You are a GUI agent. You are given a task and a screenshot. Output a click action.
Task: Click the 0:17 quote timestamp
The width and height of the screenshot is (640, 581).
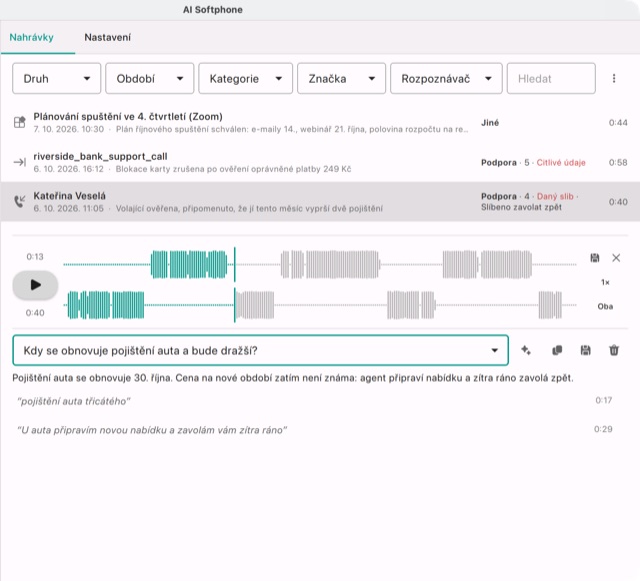click(x=604, y=400)
